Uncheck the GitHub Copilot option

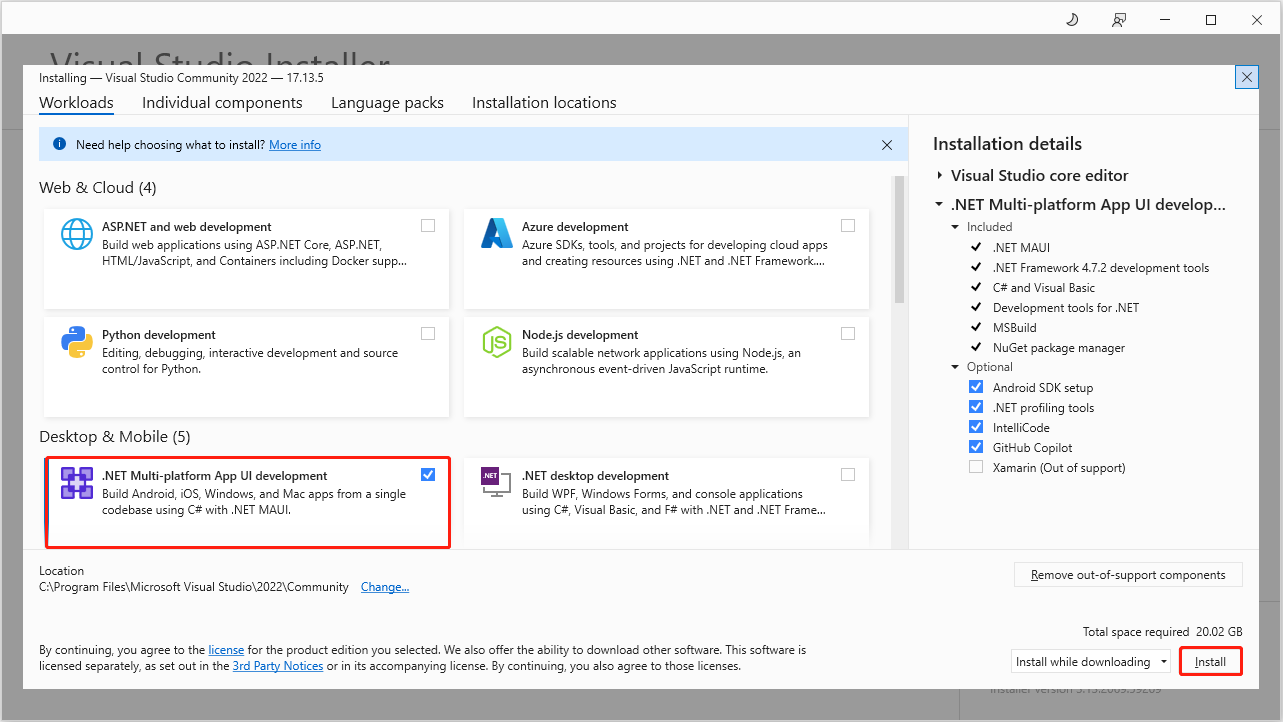click(976, 447)
